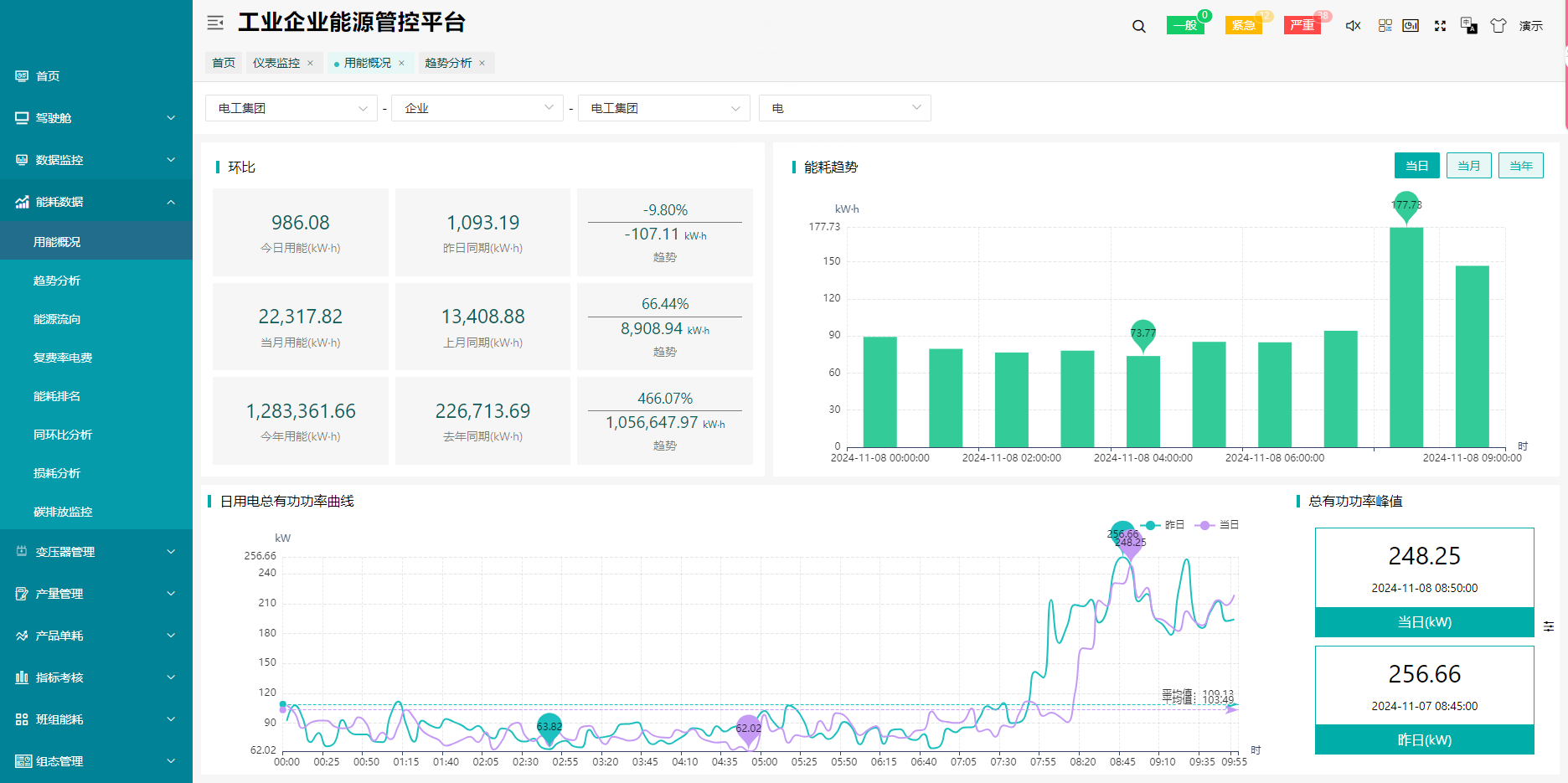Viewport: 1568px width, 783px height.
Task: Open the third dropdown showing 电工集团
Action: tap(664, 108)
